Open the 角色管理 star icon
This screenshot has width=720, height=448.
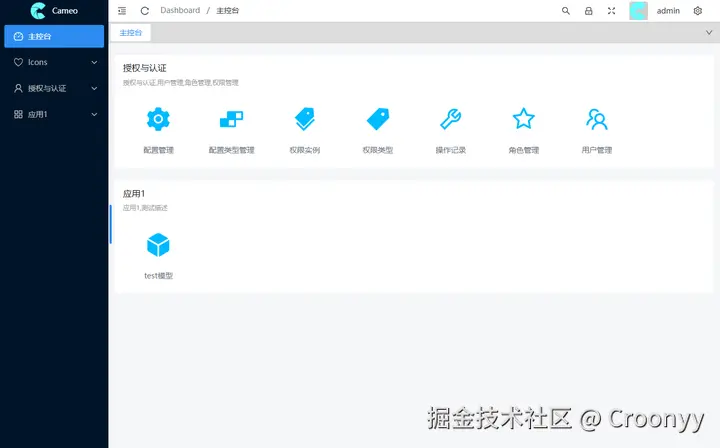tap(523, 119)
